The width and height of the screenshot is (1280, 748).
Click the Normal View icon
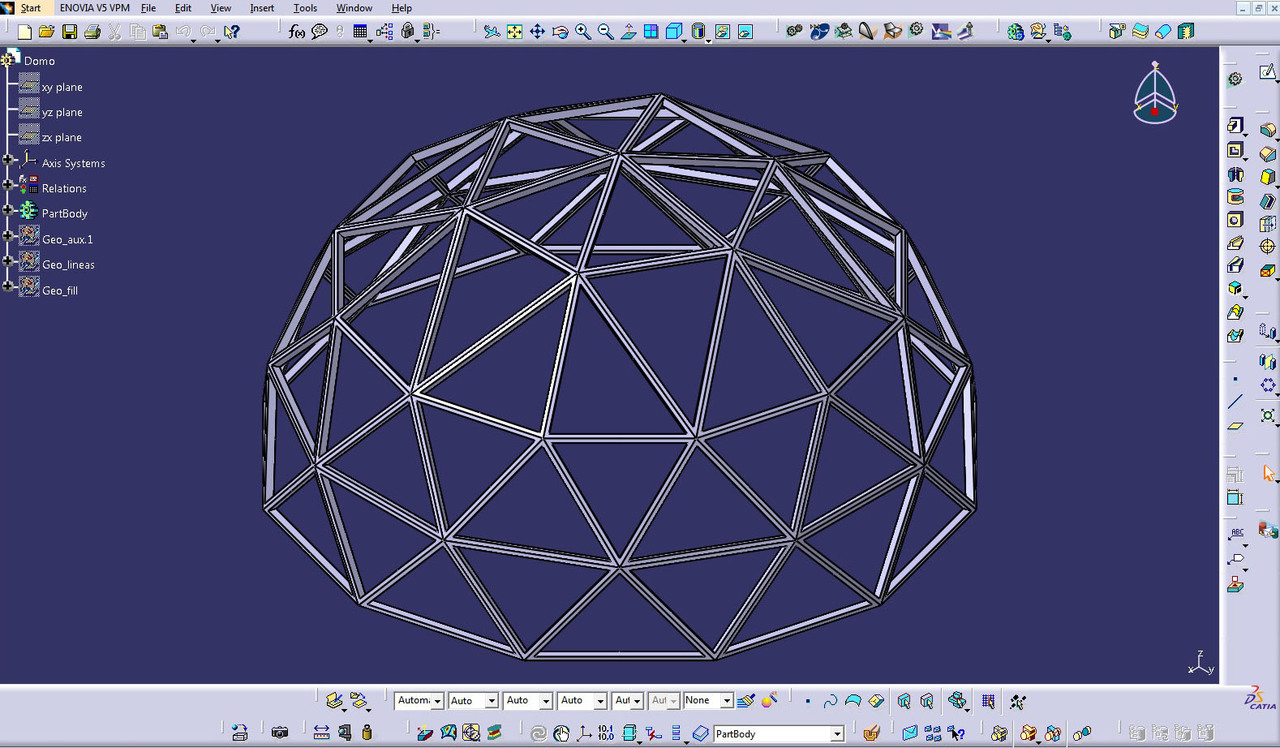coord(629,32)
